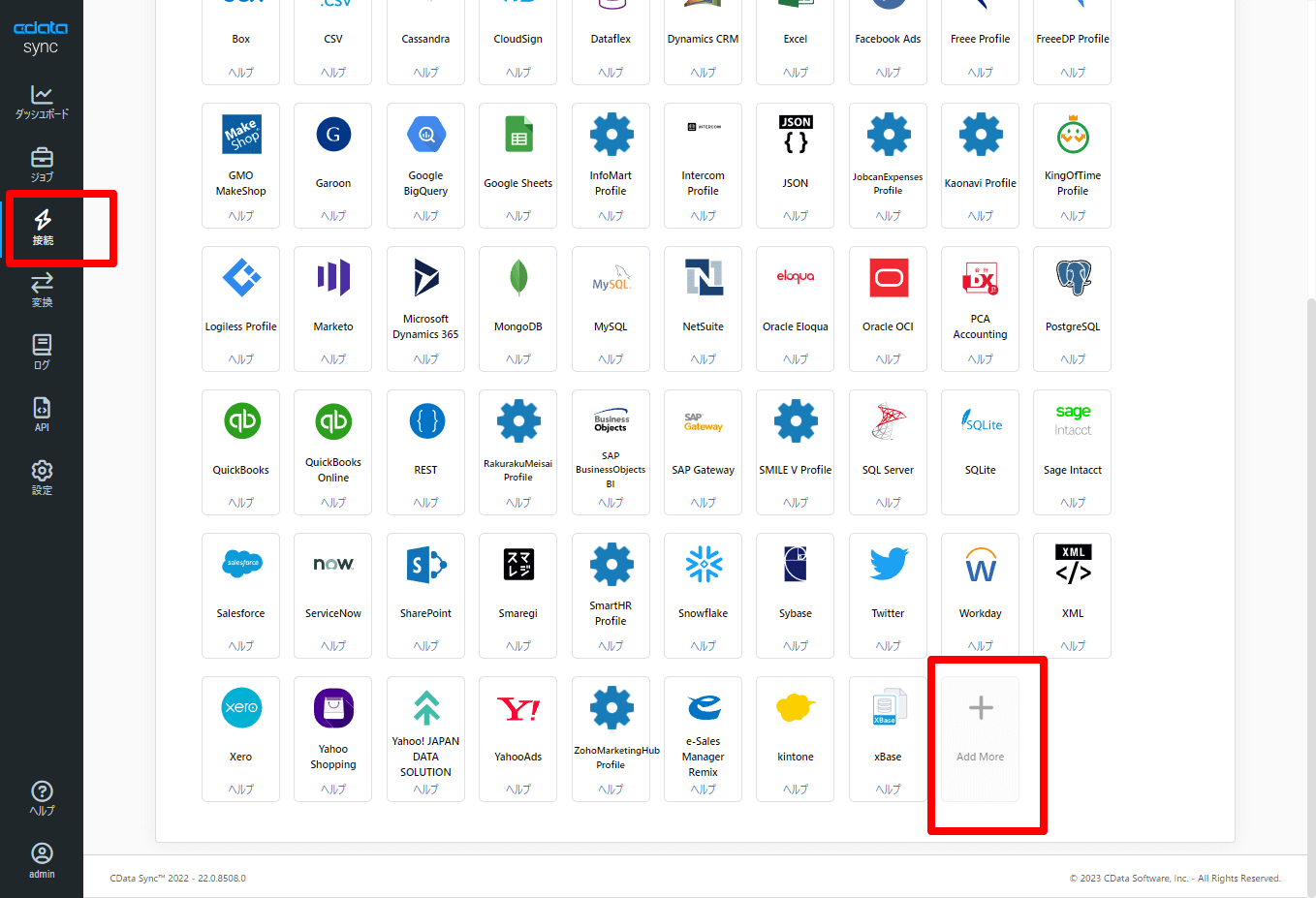The image size is (1316, 898).
Task: Open the ヘルプ link under Oracle Eloqua
Action: (x=796, y=359)
